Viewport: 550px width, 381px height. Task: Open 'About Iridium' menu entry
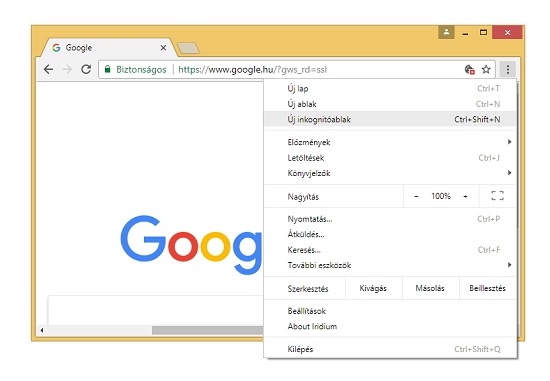(390, 326)
